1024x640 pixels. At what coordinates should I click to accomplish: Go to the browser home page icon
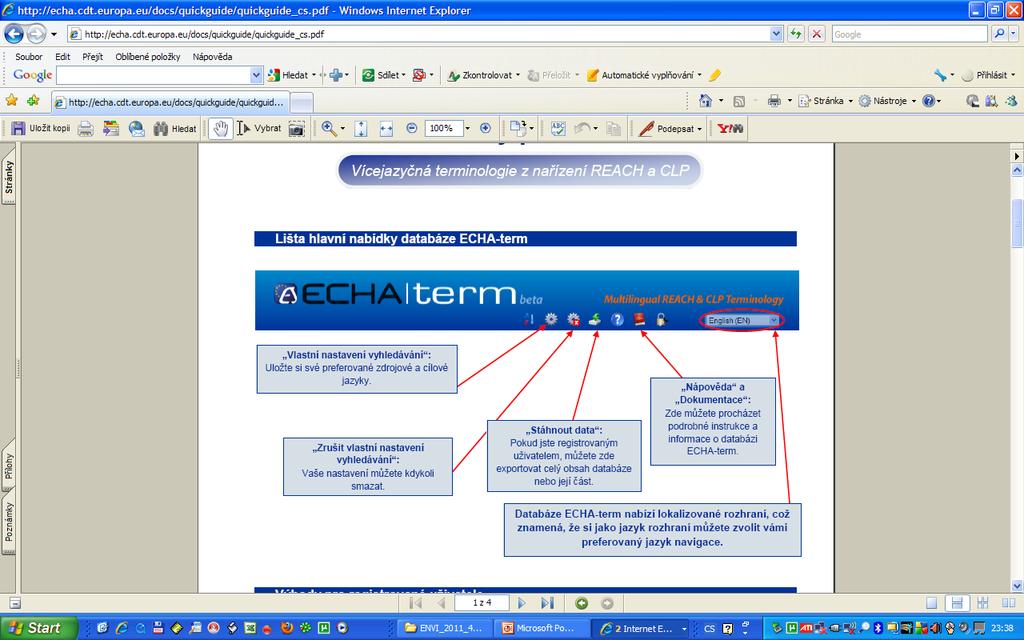tap(705, 101)
